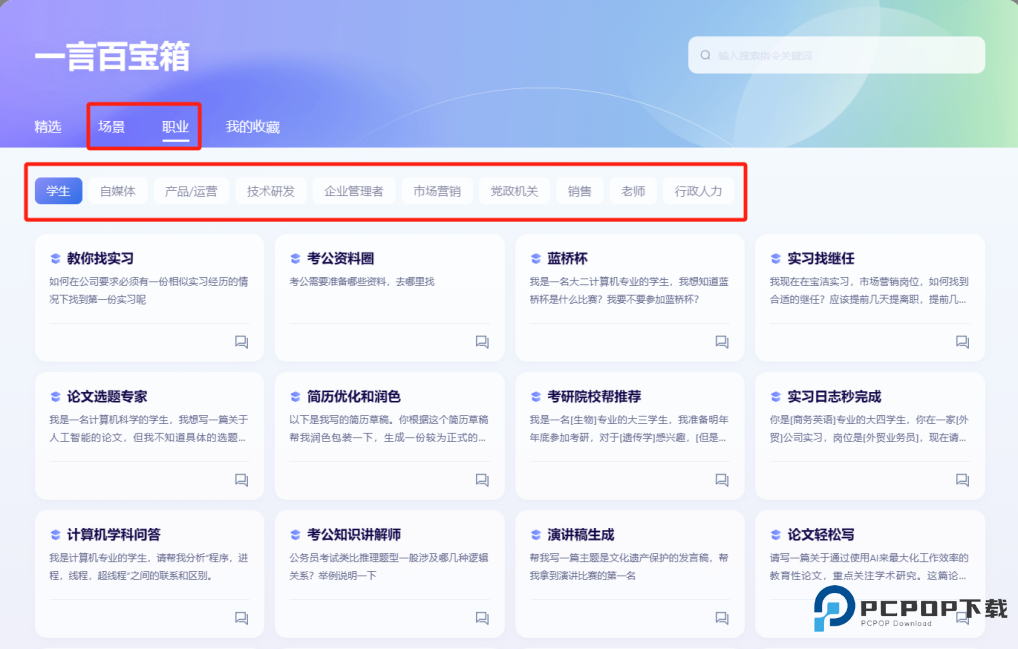Click the magnifier icon in the search box
1018x649 pixels.
(705, 55)
